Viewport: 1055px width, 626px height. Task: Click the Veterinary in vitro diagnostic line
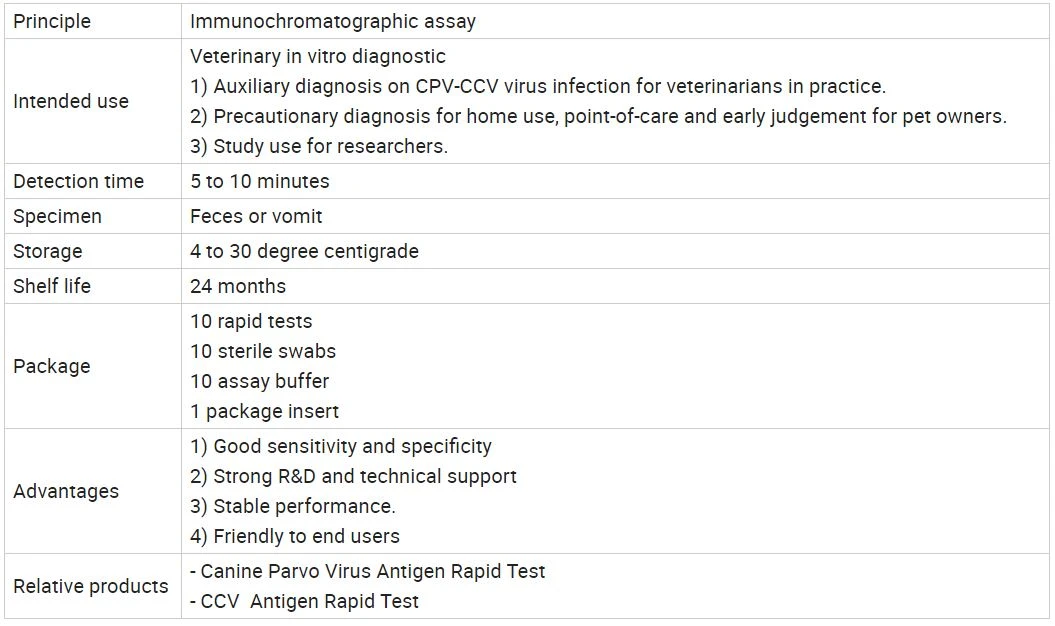pos(318,57)
